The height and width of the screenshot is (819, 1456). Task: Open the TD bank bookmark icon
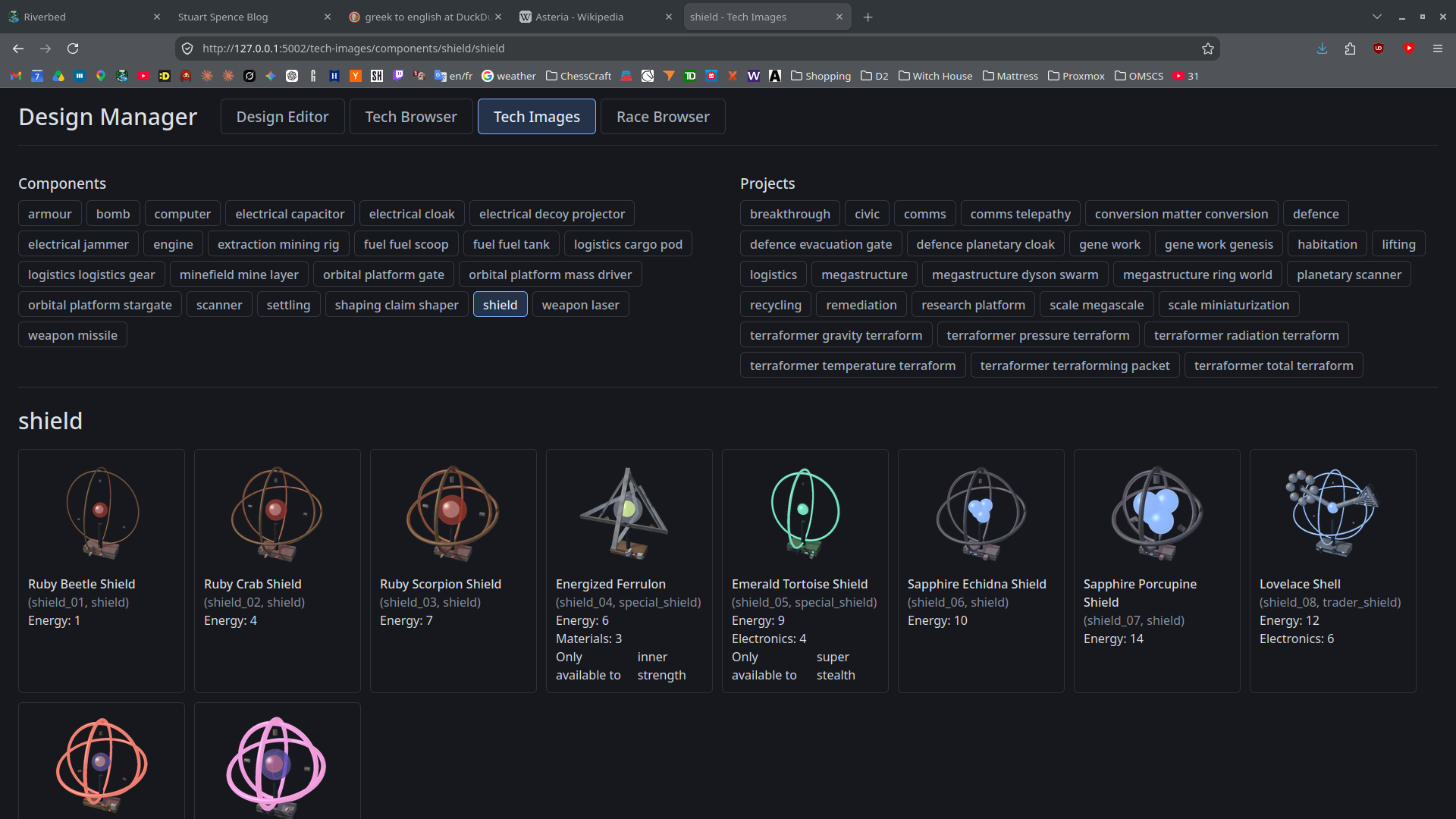[690, 76]
